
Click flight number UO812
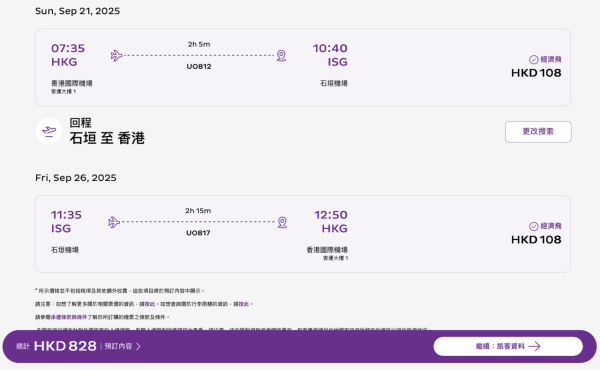199,66
